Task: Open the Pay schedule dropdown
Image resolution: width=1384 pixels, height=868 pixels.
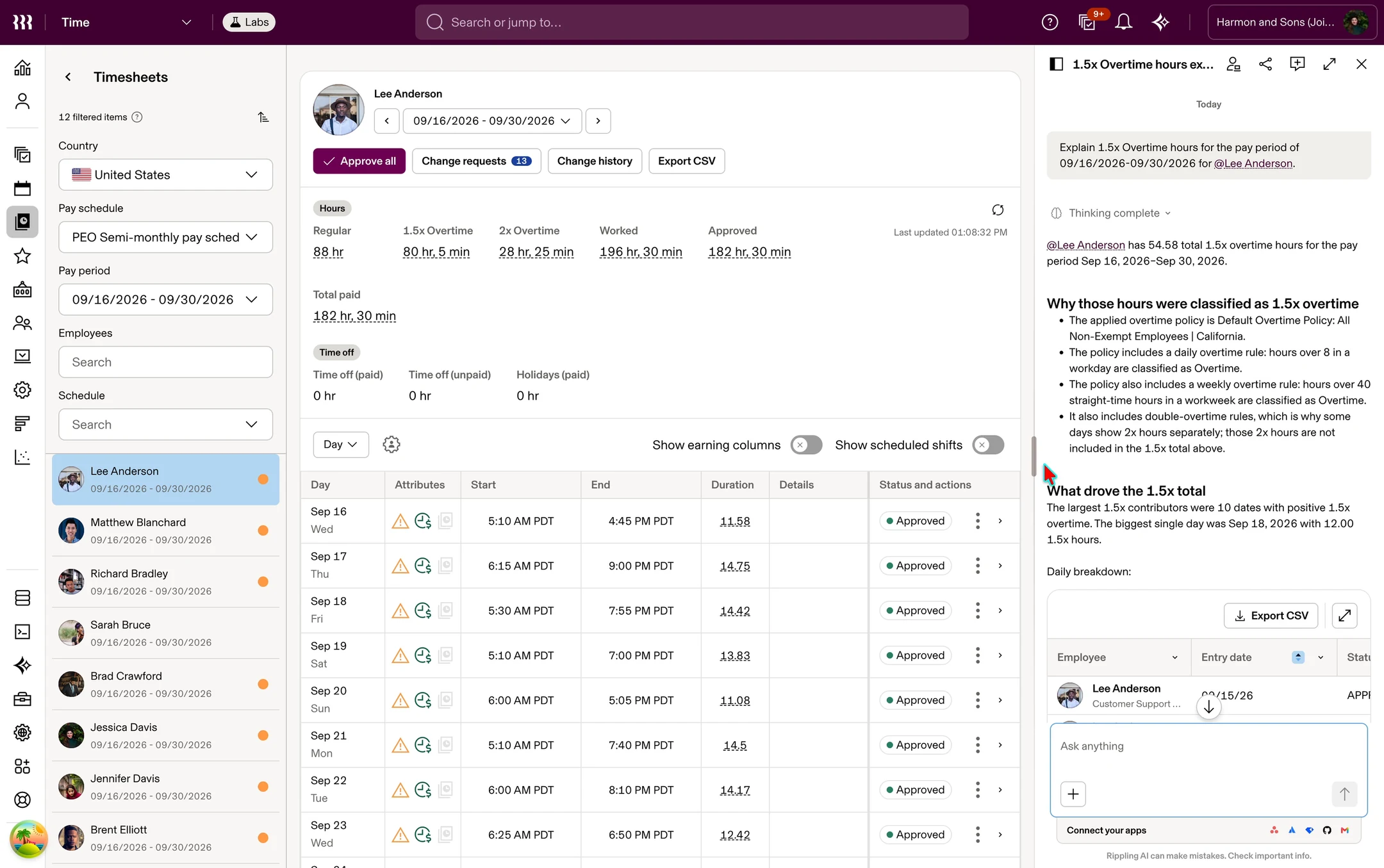Action: (165, 237)
